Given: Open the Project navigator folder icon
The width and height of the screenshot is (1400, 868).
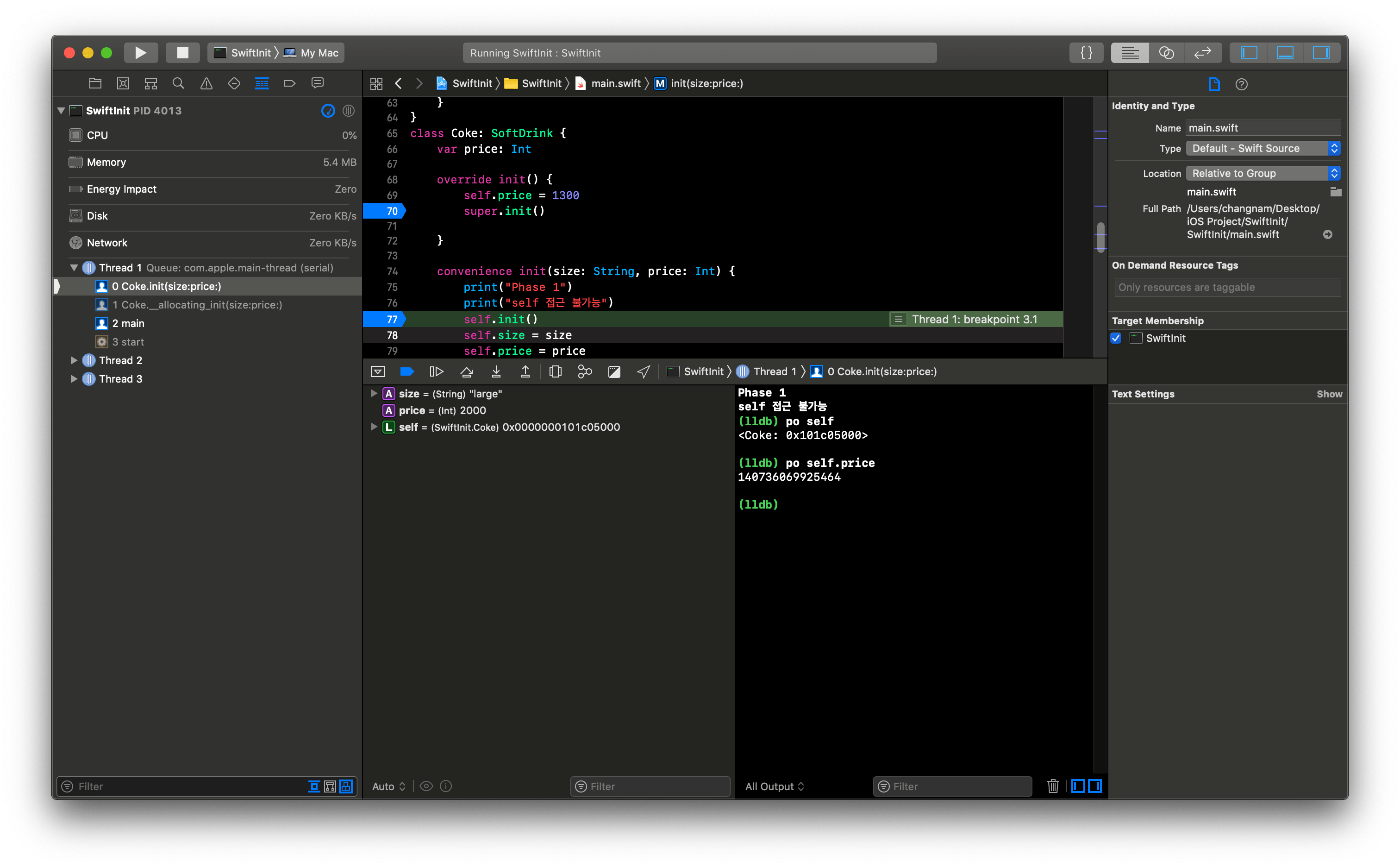Looking at the screenshot, I should (x=94, y=83).
